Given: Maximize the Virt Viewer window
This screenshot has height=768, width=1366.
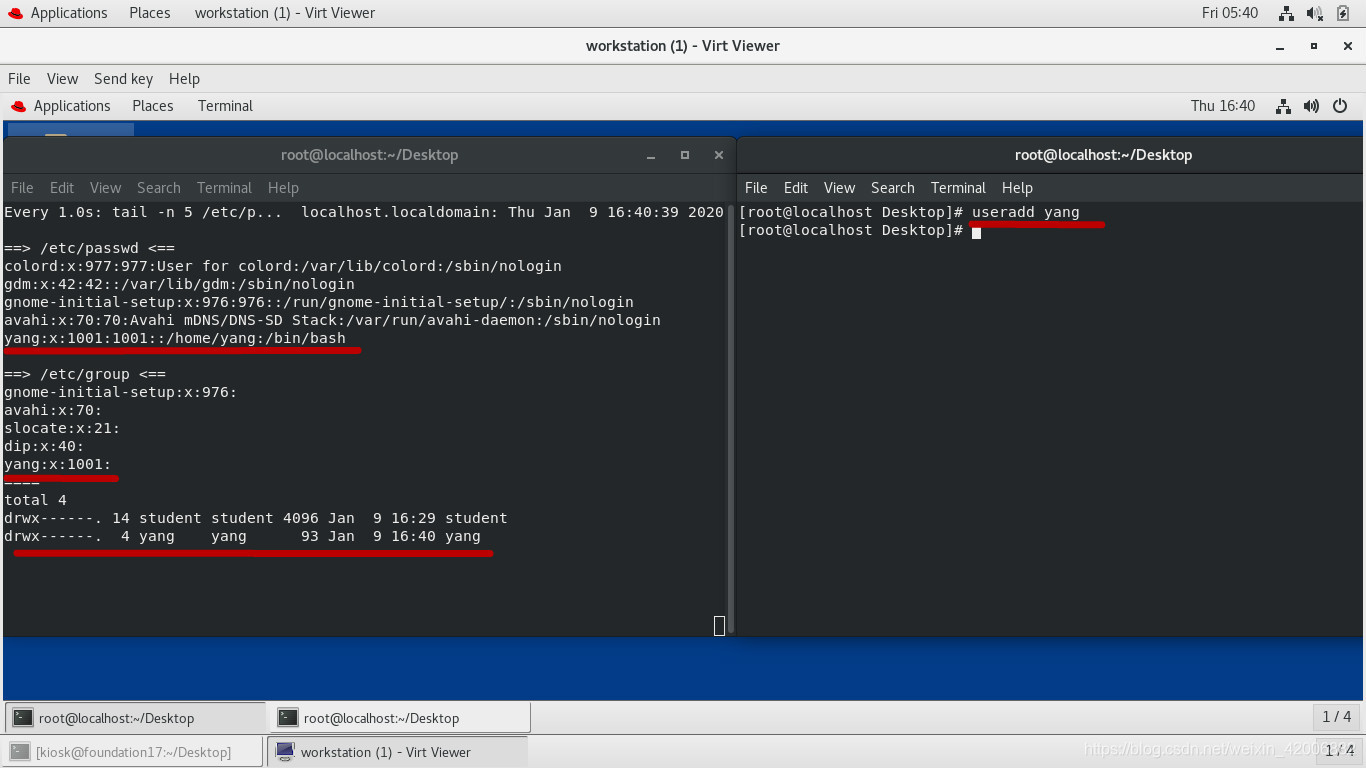Looking at the screenshot, I should coord(1314,46).
